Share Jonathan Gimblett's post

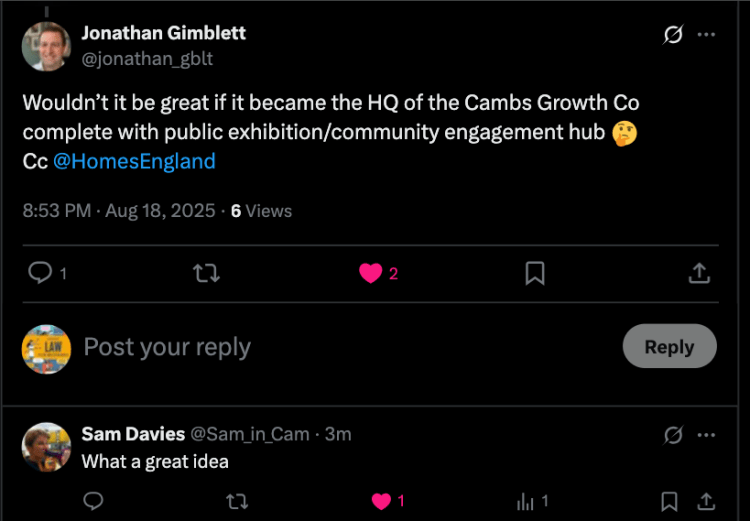700,272
